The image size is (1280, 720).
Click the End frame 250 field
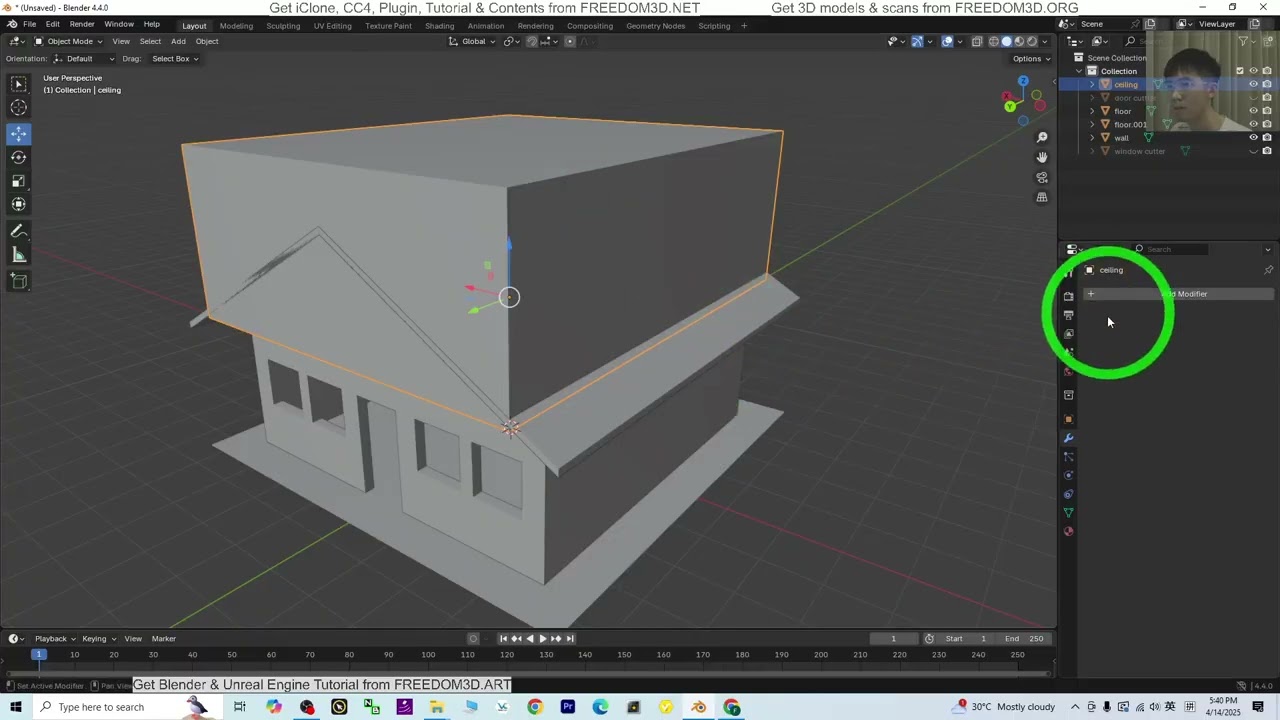(x=1025, y=639)
